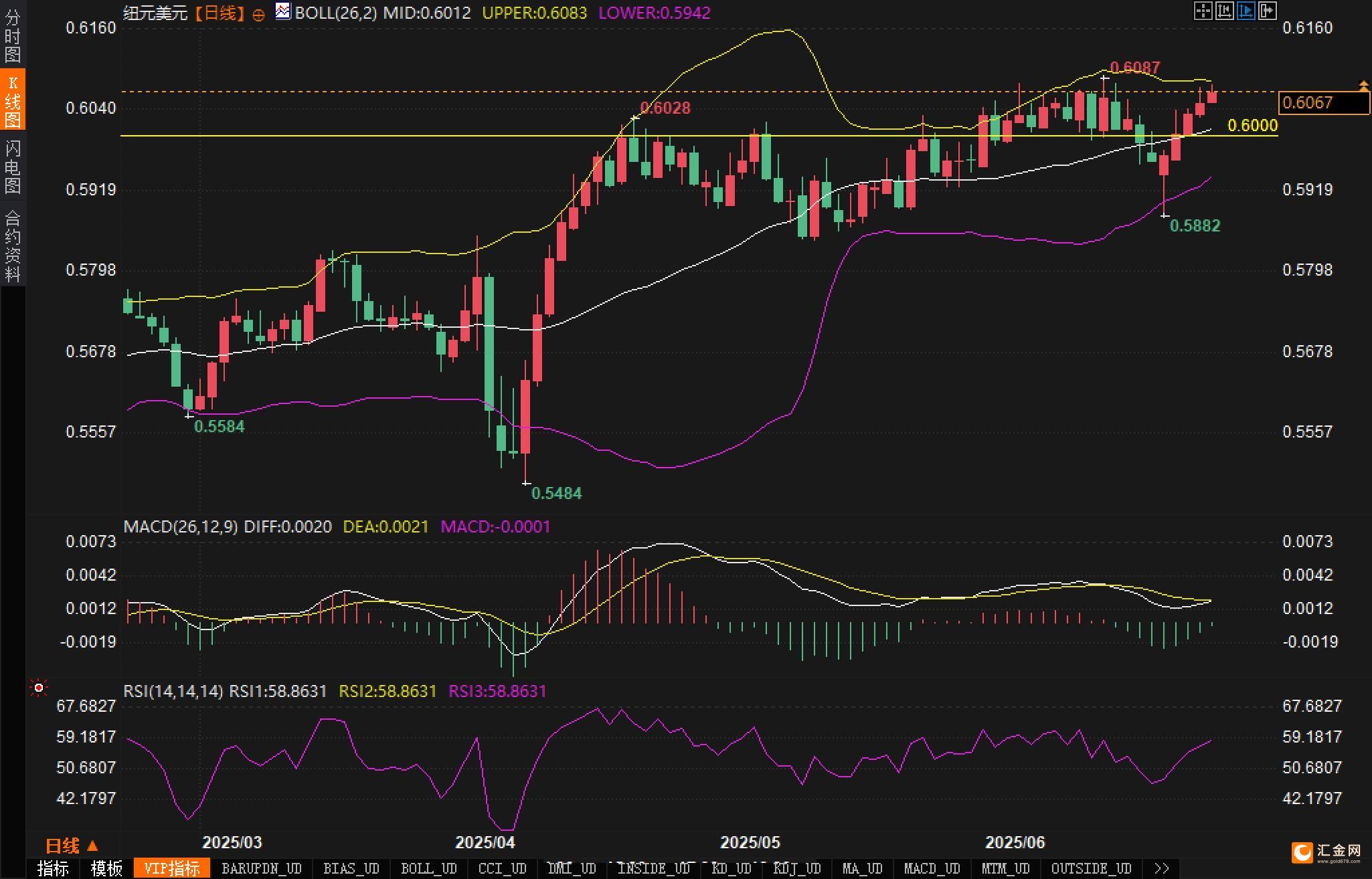Click the RSI2:58.8631 value
Image resolution: width=1372 pixels, height=879 pixels.
[x=388, y=691]
